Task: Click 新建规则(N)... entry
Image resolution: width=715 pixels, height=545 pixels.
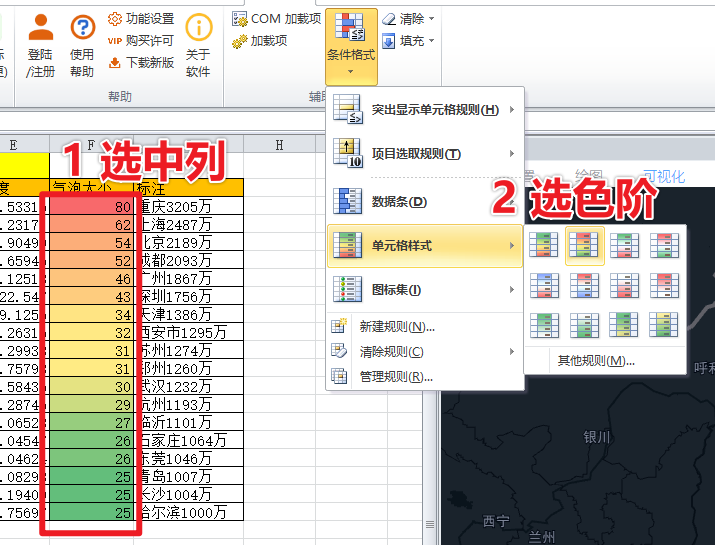Action: pyautogui.click(x=425, y=327)
